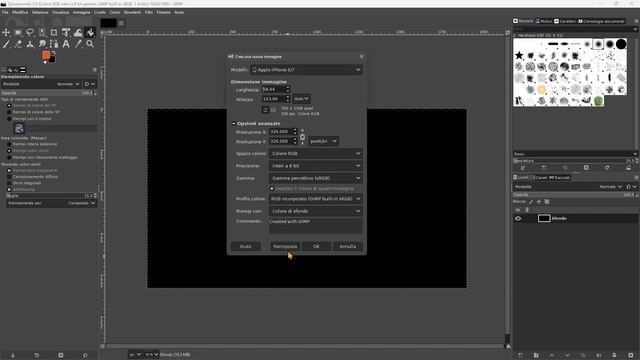Select the Bucket Fill tool
Image resolution: width=640 pixels, height=360 pixels.
click(x=90, y=32)
